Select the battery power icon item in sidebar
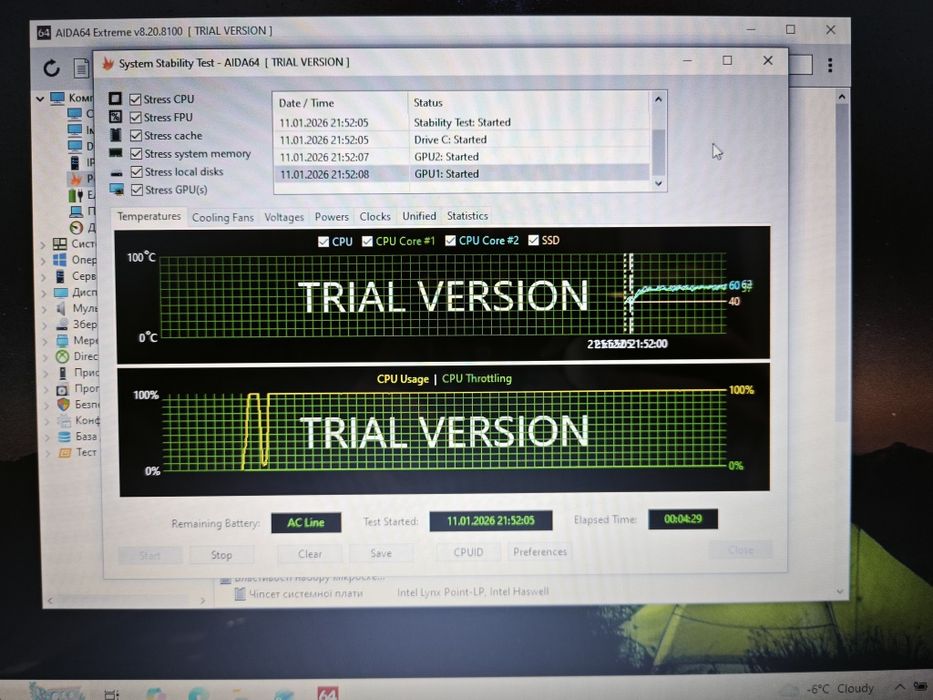 coord(76,195)
